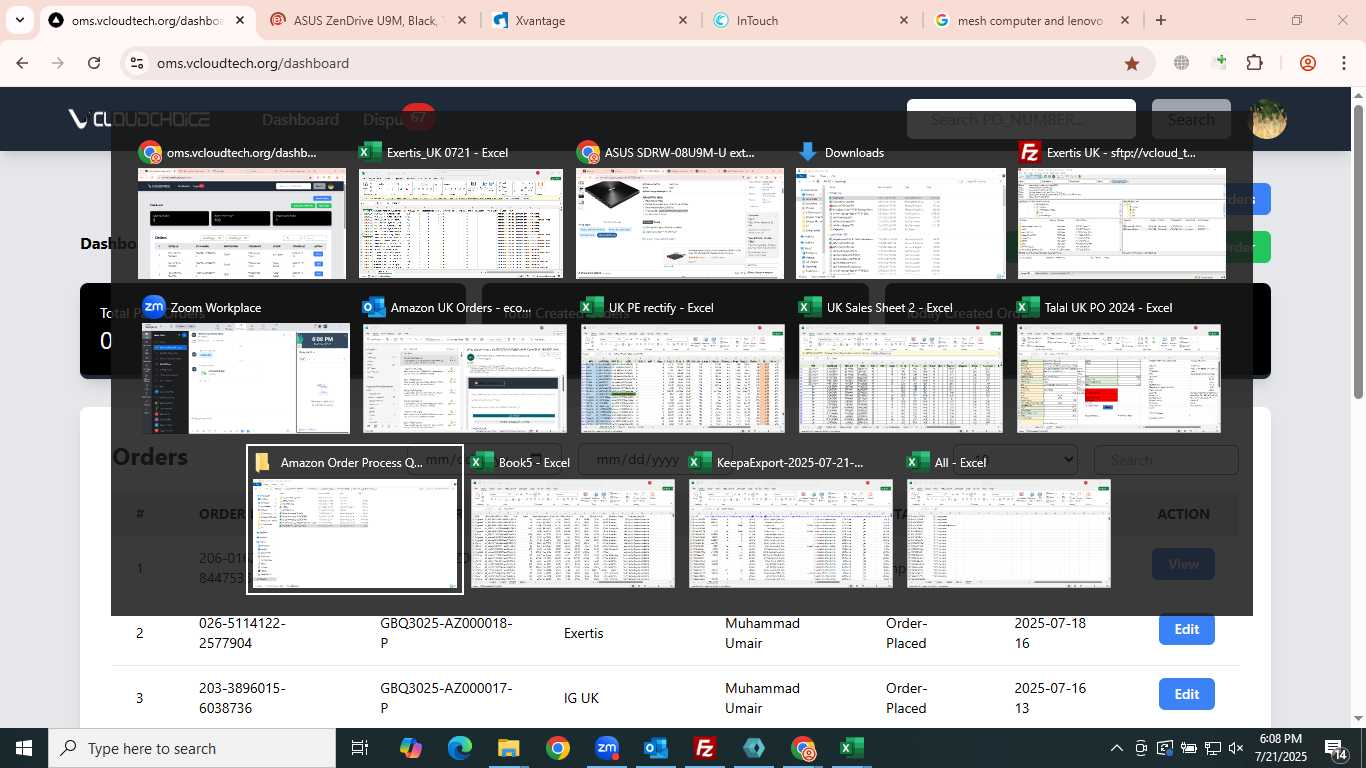Screen dimensions: 1366x768
Task: Open Microsoft Edge from the taskbar
Action: coord(459,748)
